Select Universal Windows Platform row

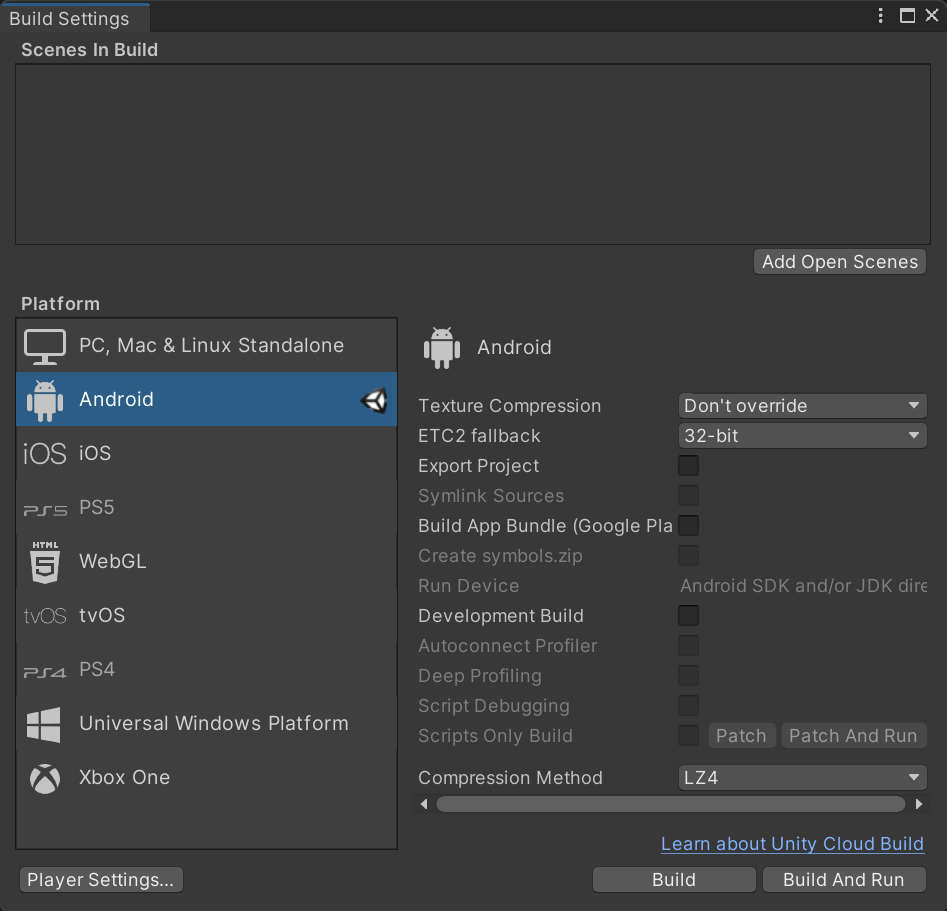[x=207, y=723]
